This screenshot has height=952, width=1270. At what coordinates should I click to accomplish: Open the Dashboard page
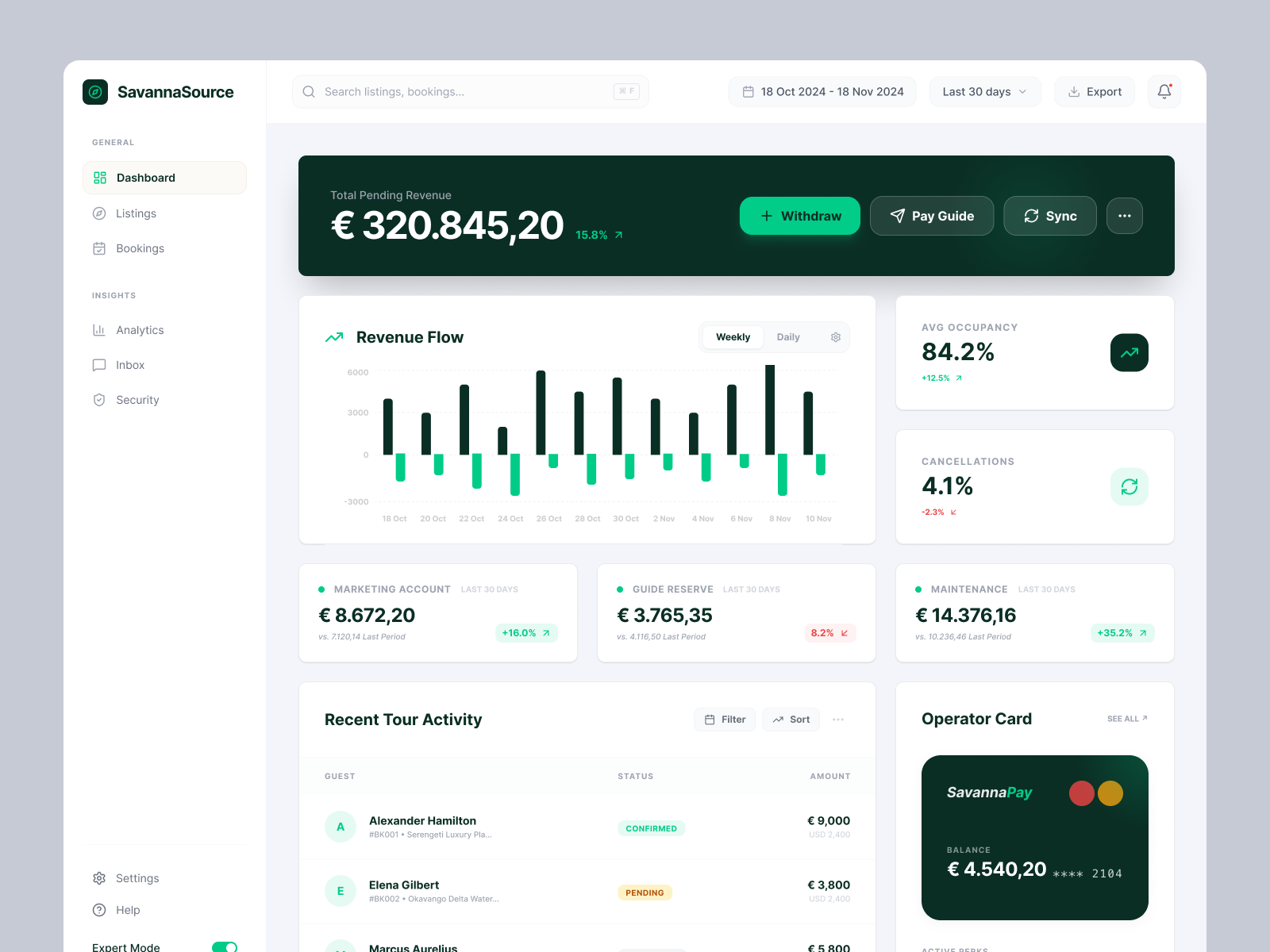coord(164,178)
